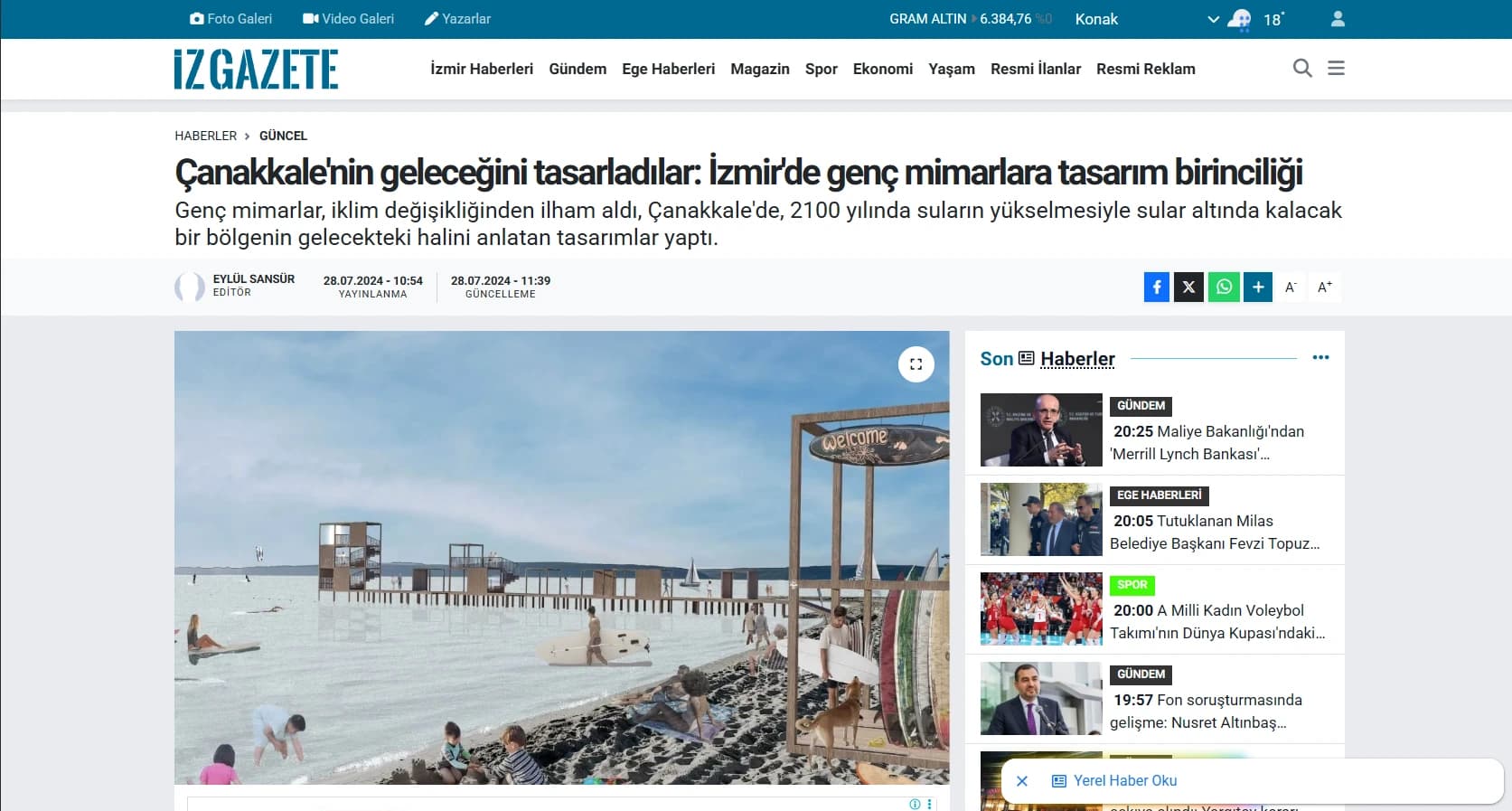The image size is (1512, 811).
Task: Click the search magnifier icon
Action: coord(1302,68)
